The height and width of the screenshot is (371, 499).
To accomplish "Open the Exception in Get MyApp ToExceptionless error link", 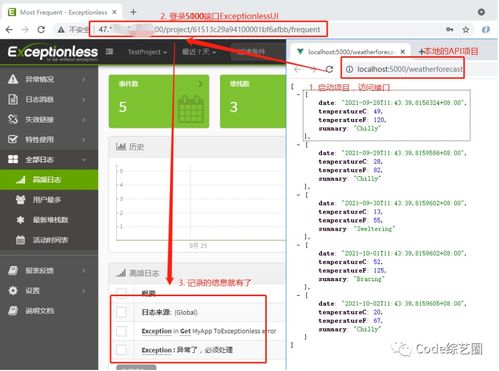I will (x=209, y=331).
